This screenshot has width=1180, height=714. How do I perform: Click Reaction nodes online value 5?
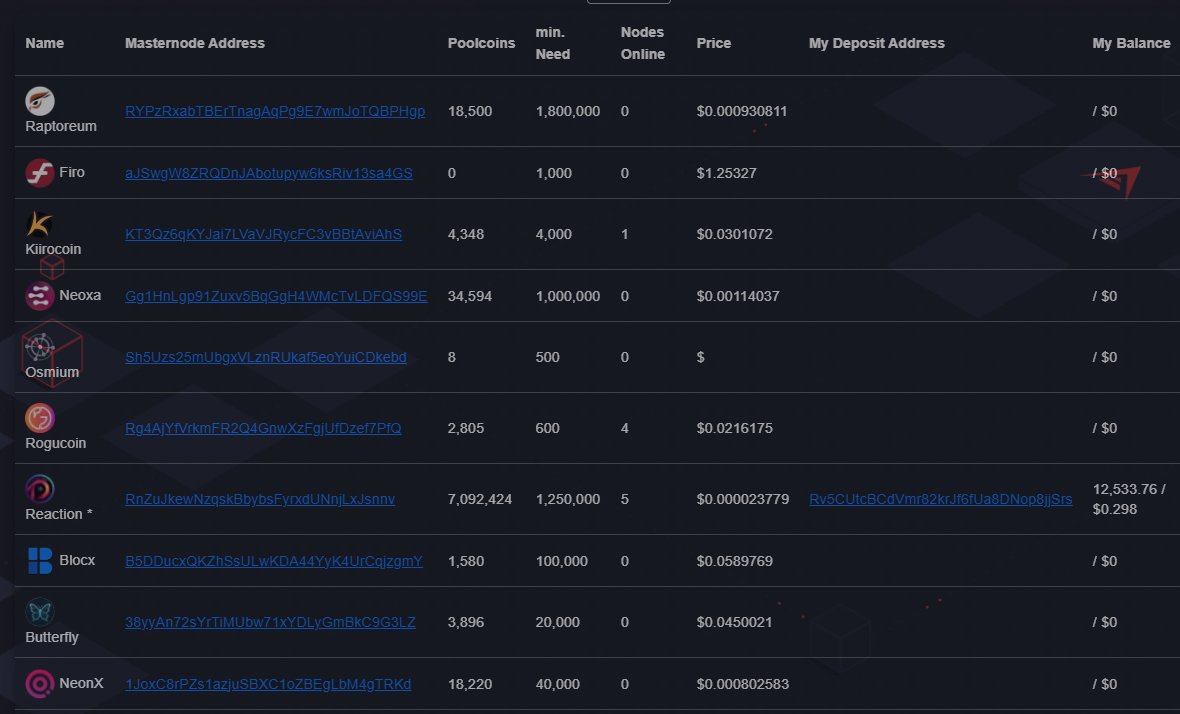[x=625, y=499]
